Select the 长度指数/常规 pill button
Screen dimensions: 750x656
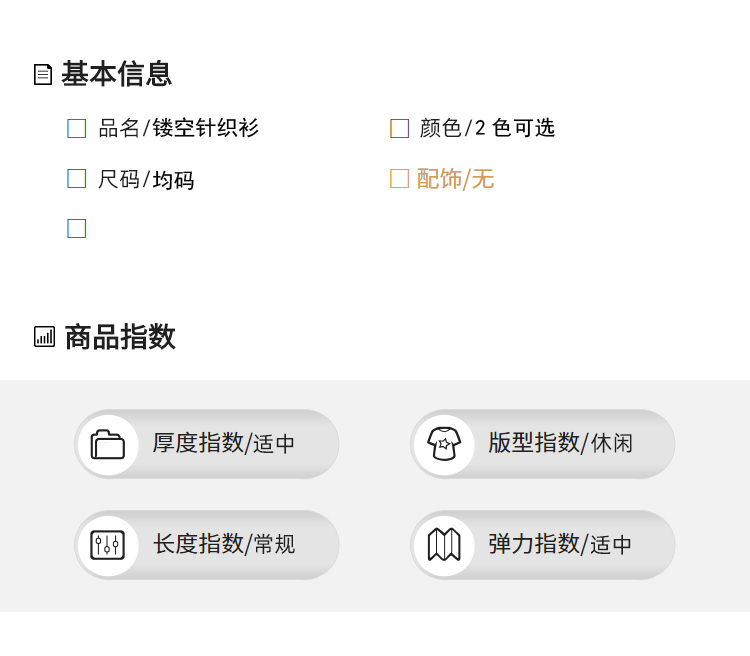coord(207,545)
